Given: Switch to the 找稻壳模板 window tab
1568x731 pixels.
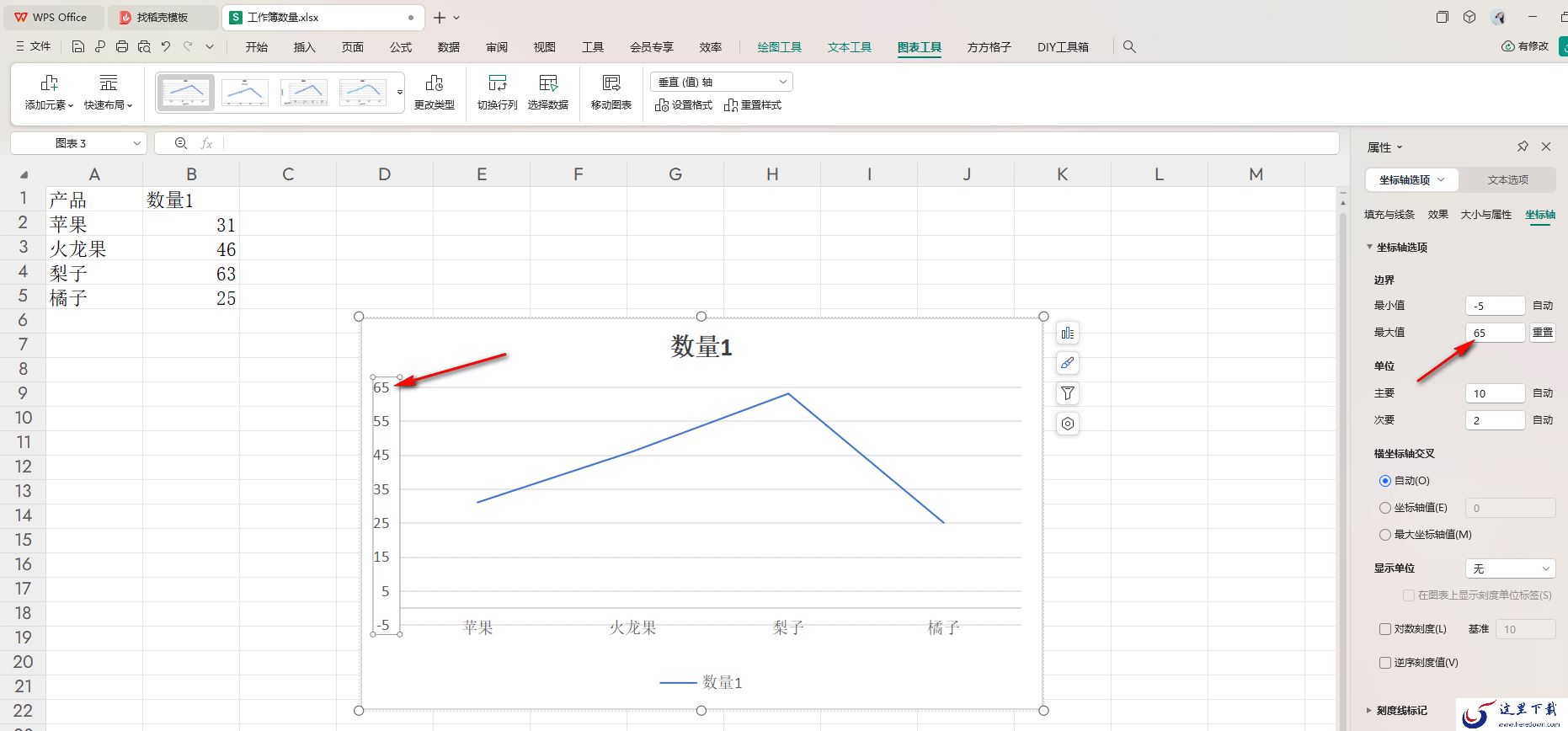Looking at the screenshot, I should click(x=163, y=17).
